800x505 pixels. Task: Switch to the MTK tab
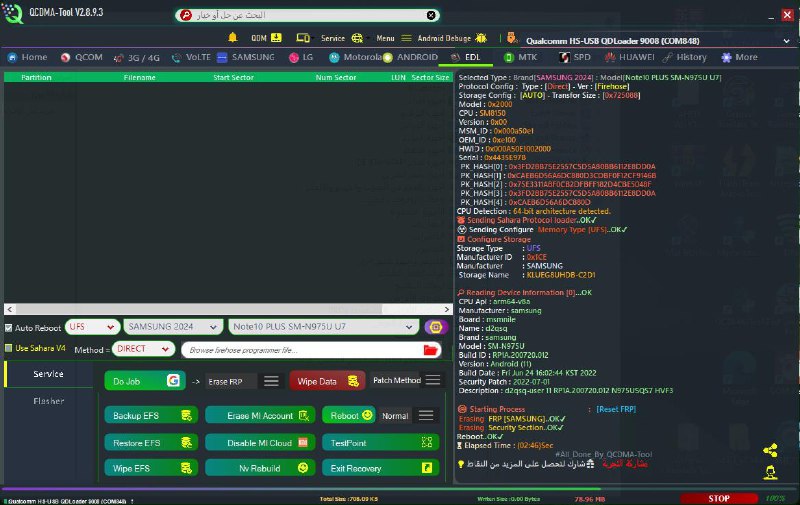[x=520, y=57]
